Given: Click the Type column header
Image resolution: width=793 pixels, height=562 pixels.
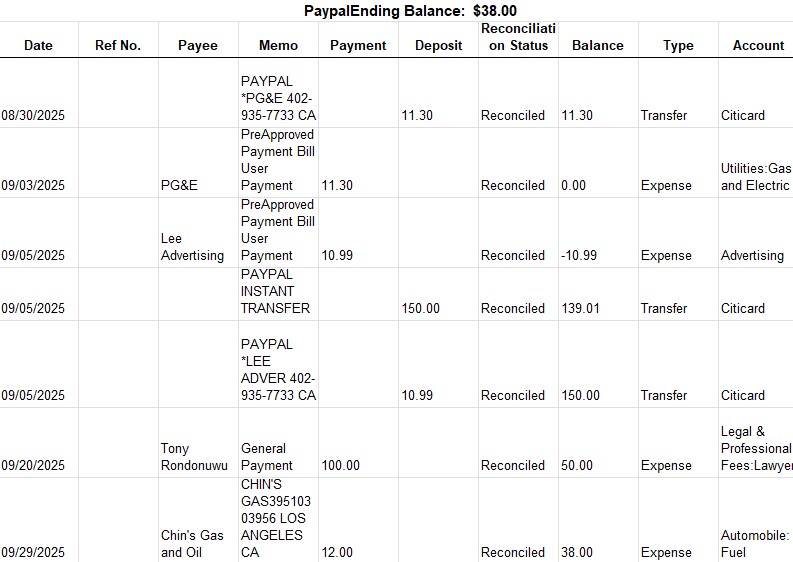Looking at the screenshot, I should tap(678, 45).
